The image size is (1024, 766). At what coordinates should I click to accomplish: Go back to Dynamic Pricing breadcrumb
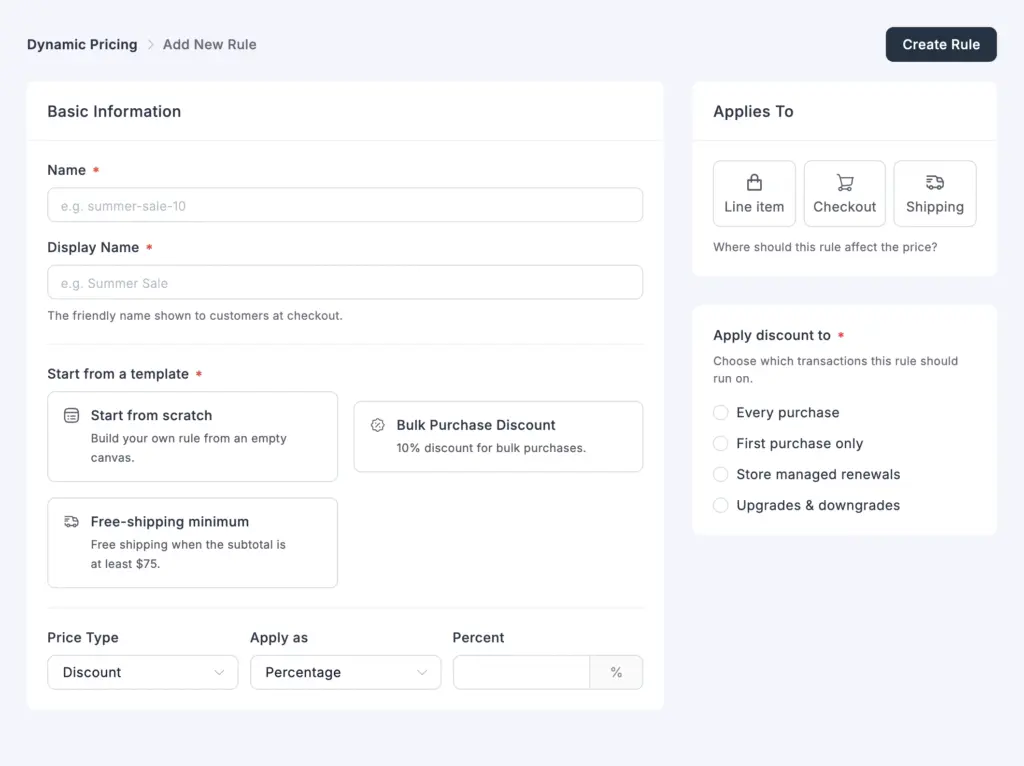click(82, 44)
